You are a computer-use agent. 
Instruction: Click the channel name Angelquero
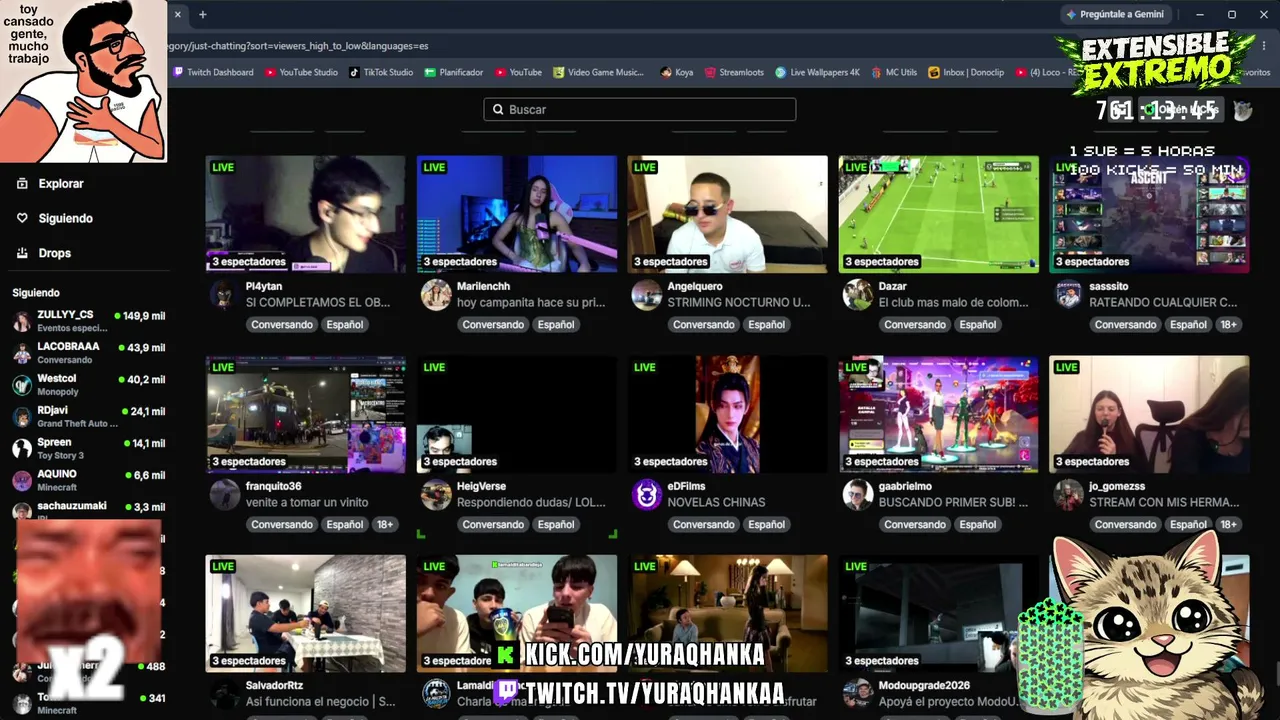coord(695,286)
